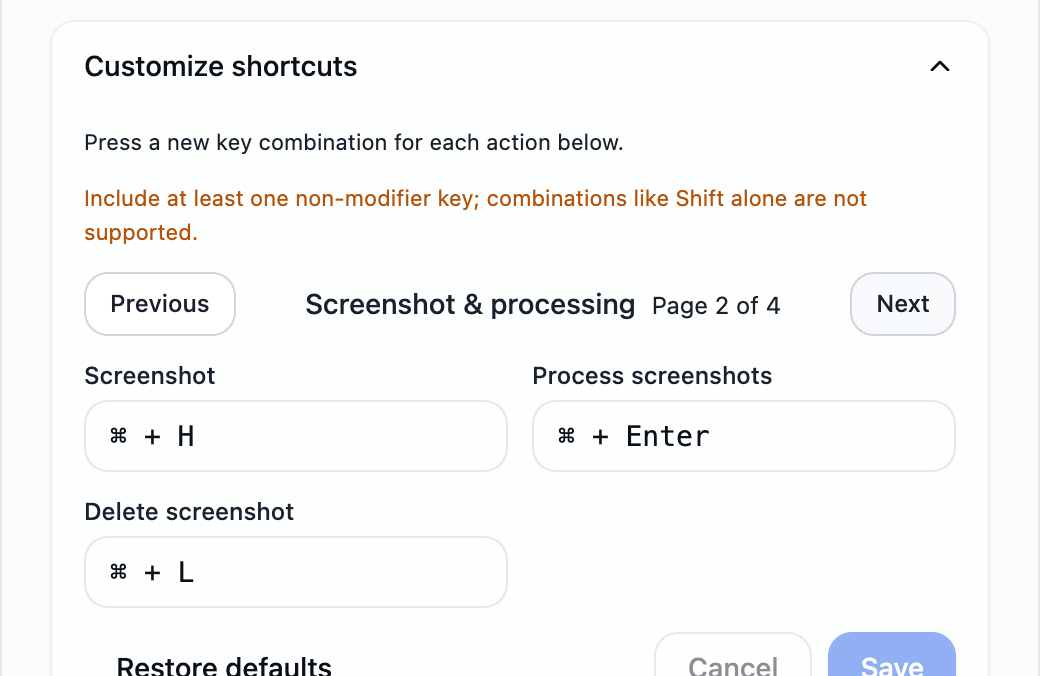This screenshot has width=1040, height=676.
Task: Click the Customize shortcuts heading
Action: (x=221, y=66)
